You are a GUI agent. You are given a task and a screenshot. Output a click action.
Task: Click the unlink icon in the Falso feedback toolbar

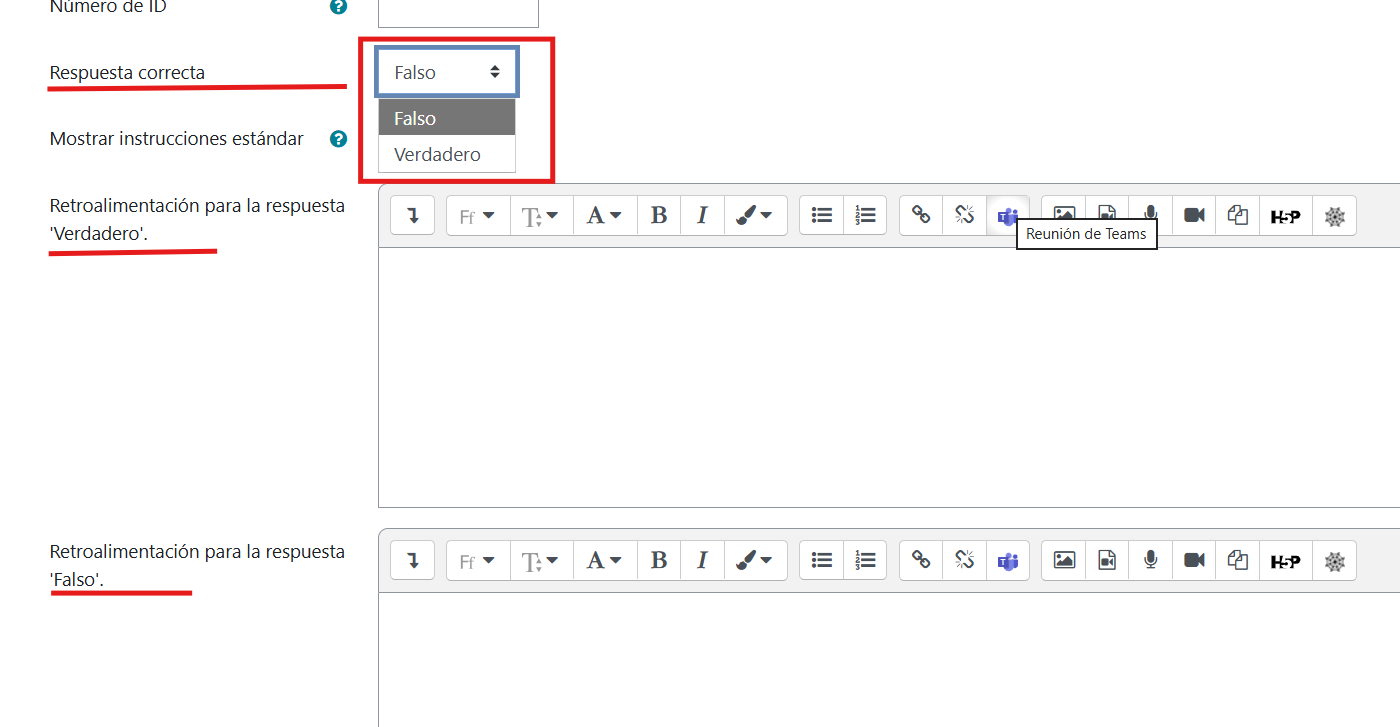[964, 561]
